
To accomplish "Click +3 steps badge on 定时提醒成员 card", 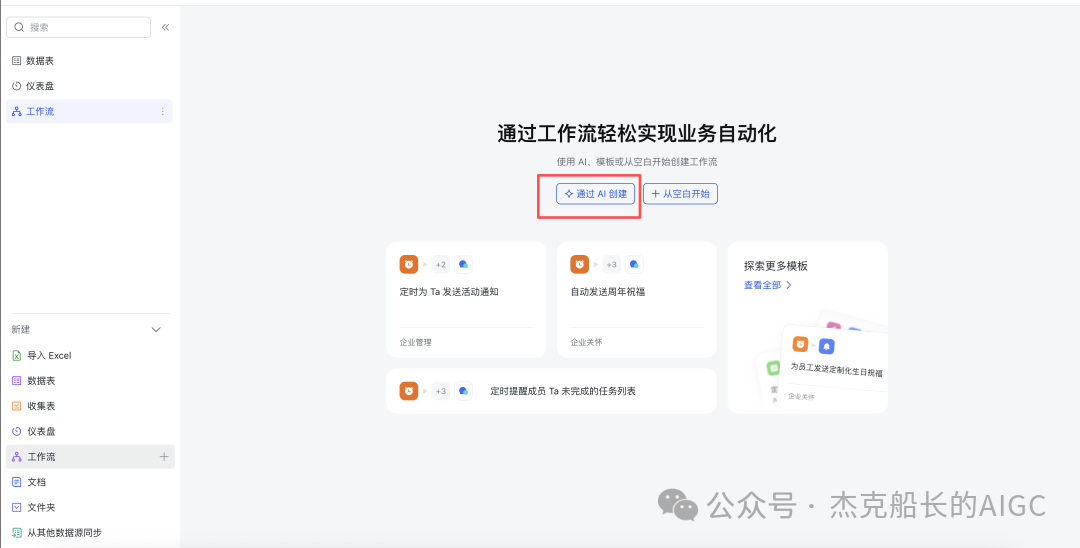I will coord(441,391).
